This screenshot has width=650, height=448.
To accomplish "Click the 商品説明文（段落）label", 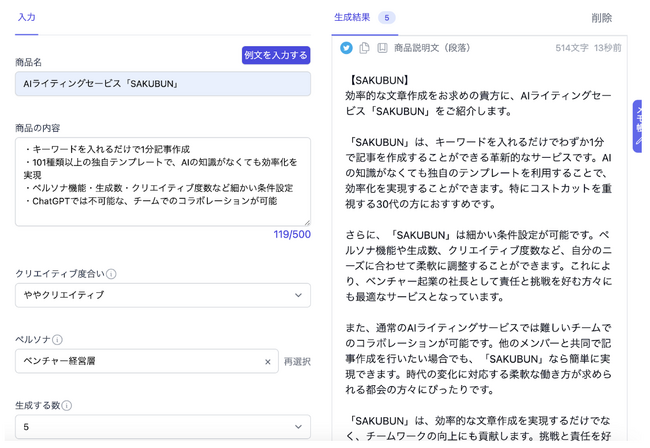I will pos(432,48).
